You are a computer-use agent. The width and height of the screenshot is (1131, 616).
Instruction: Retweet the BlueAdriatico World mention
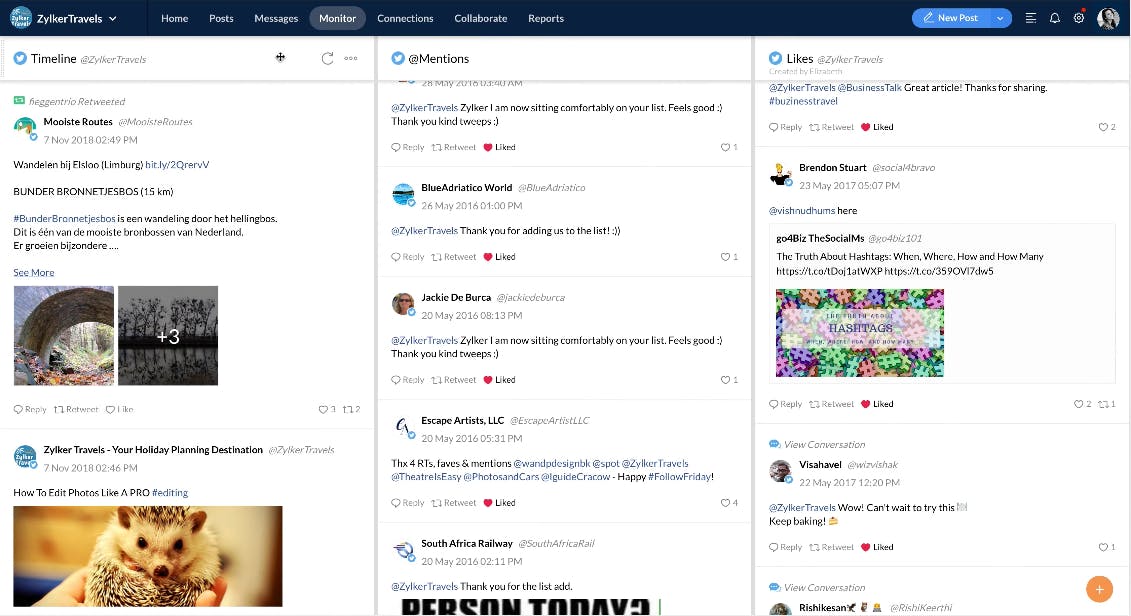pyautogui.click(x=454, y=257)
